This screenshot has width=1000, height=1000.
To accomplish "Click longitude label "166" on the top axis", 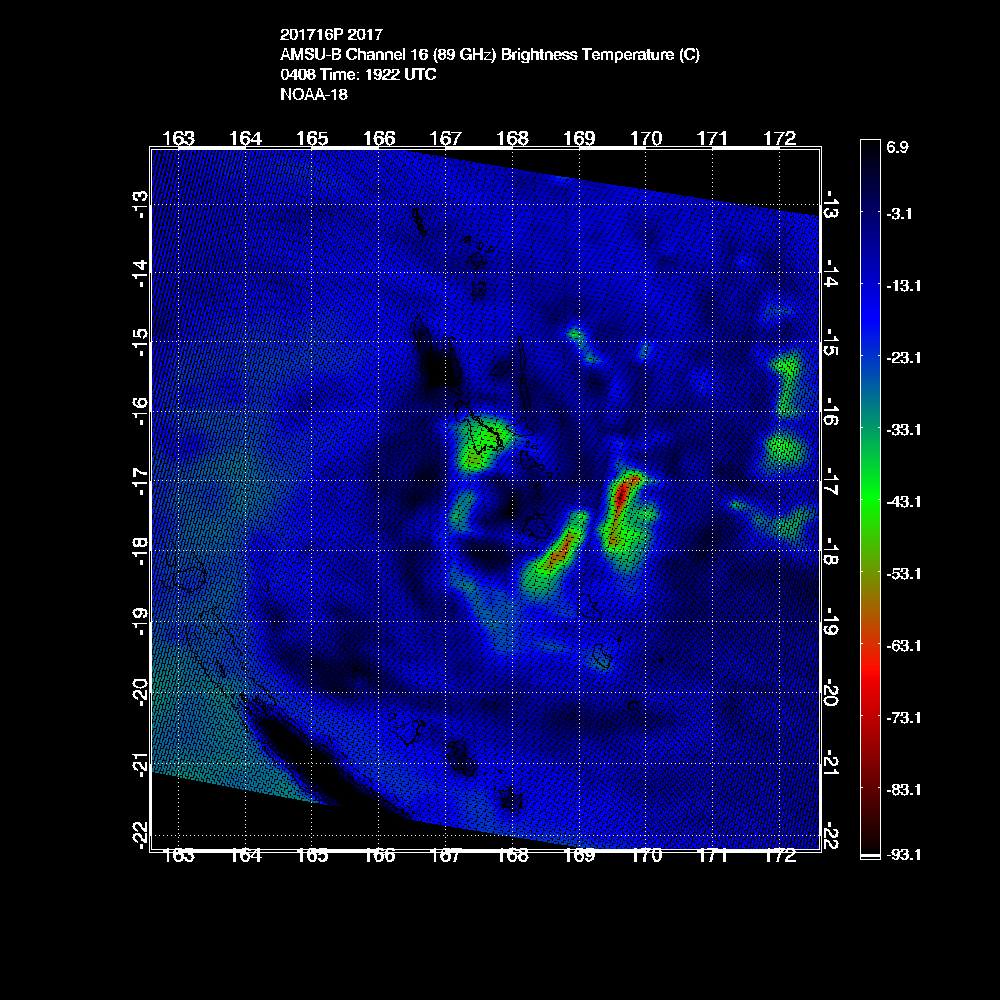I will pyautogui.click(x=379, y=138).
